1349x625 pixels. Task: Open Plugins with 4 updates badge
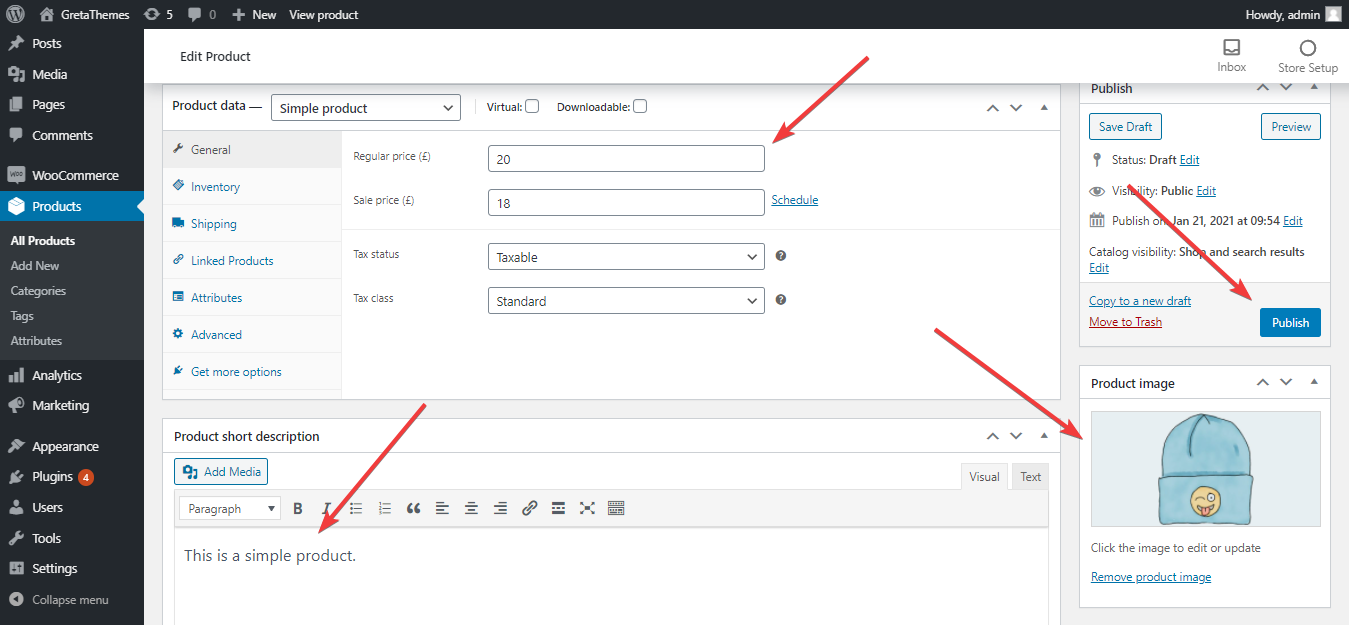pos(72,476)
